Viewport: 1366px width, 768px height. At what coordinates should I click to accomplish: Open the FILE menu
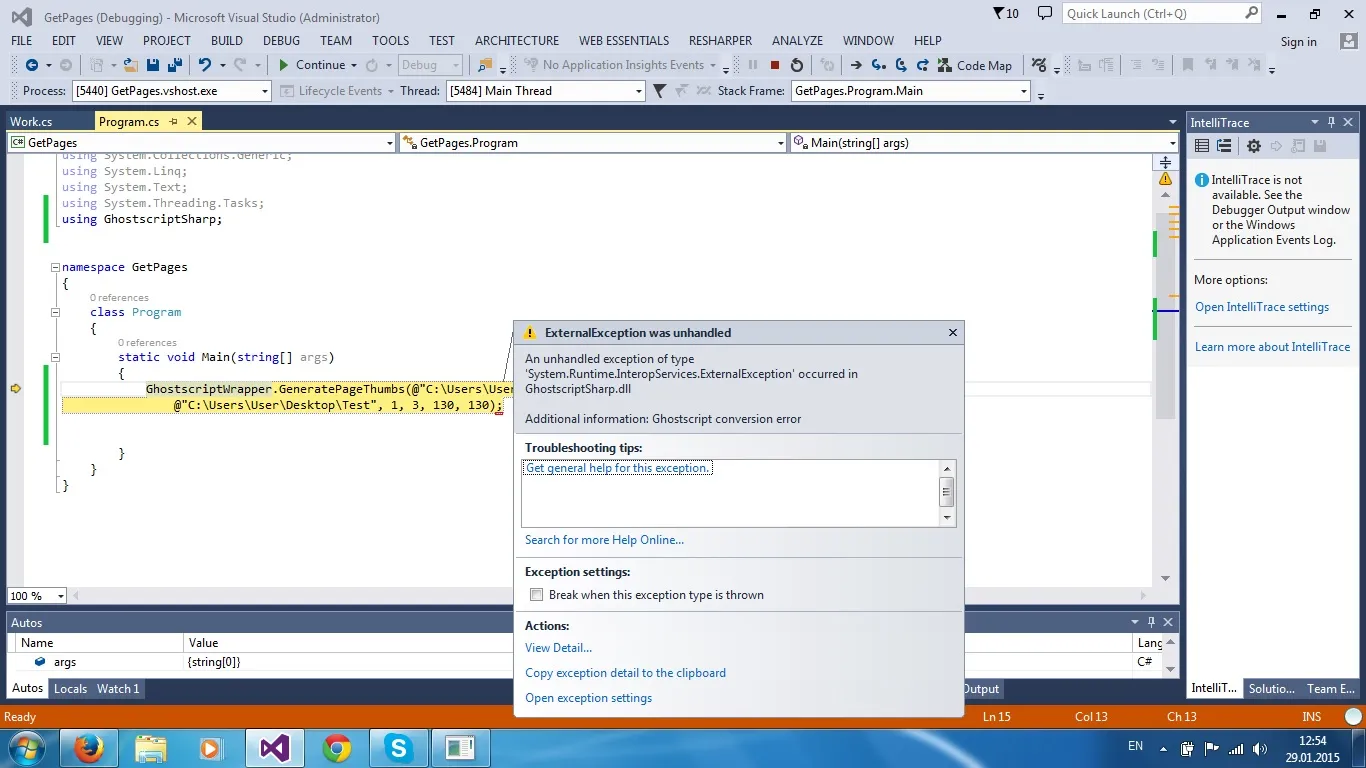point(21,41)
